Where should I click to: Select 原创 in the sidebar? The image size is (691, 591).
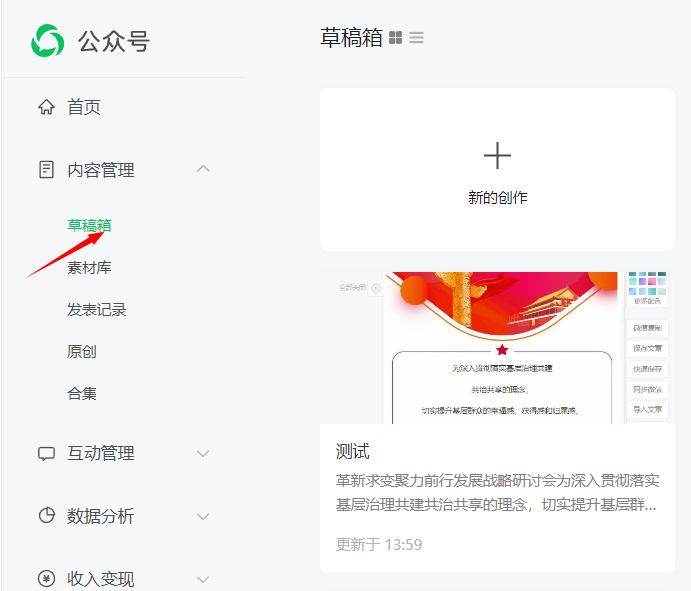coord(82,352)
